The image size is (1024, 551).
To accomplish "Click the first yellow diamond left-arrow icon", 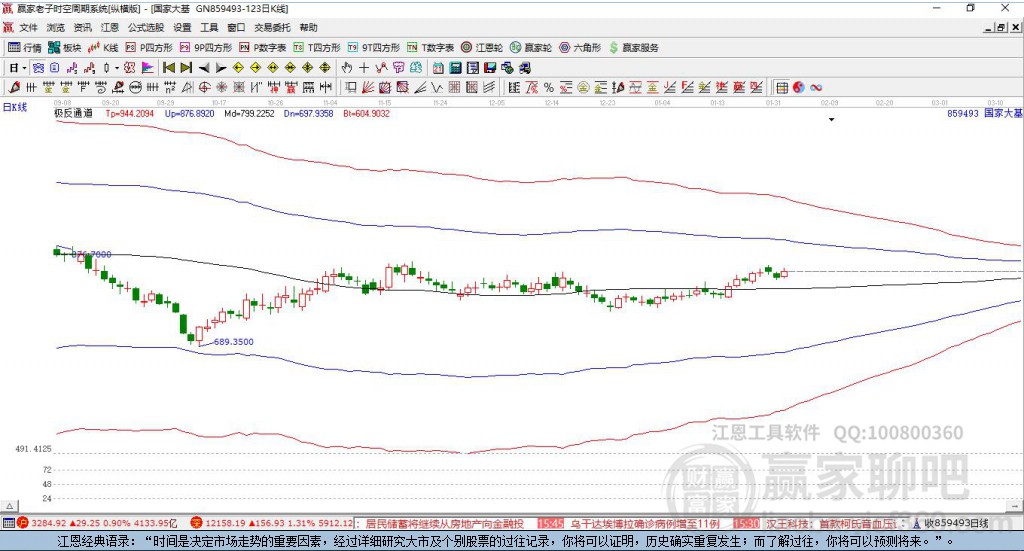I will tap(238, 68).
